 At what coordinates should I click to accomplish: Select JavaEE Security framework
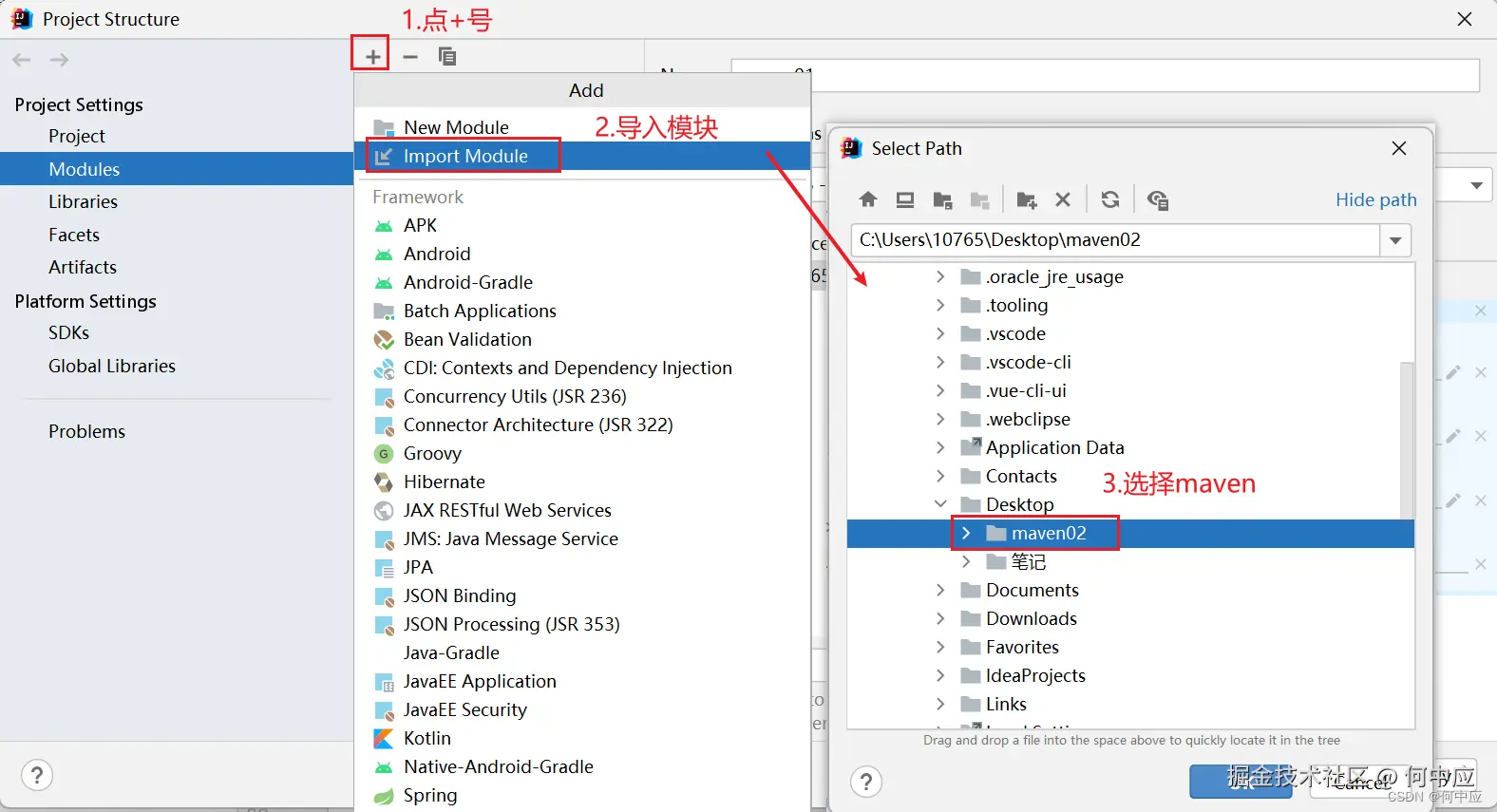point(583,709)
